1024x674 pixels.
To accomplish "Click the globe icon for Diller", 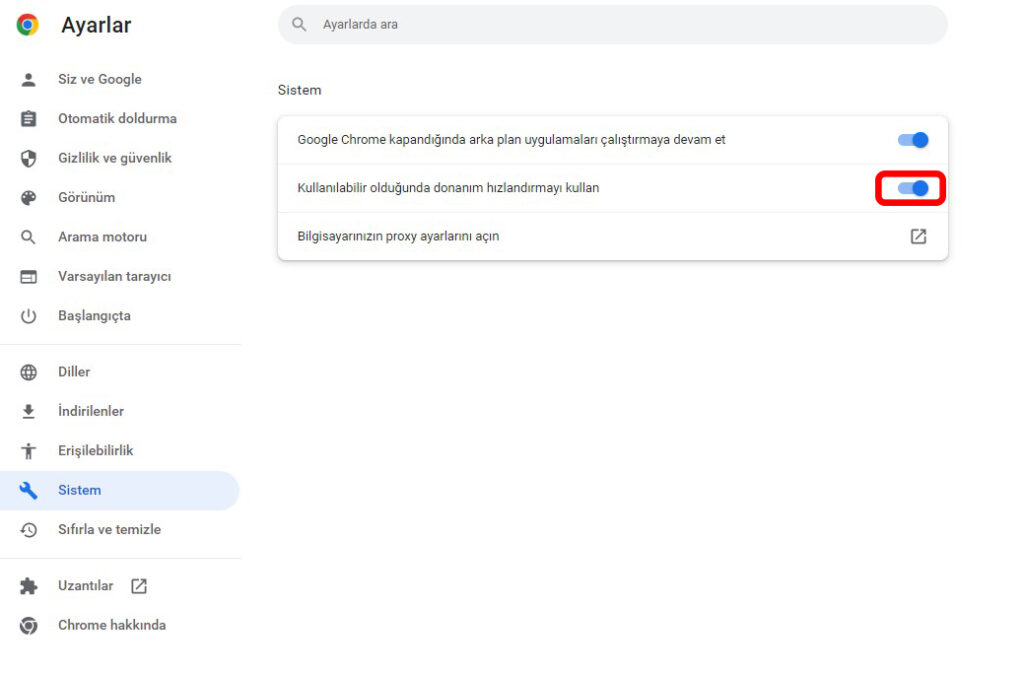I will 28,372.
